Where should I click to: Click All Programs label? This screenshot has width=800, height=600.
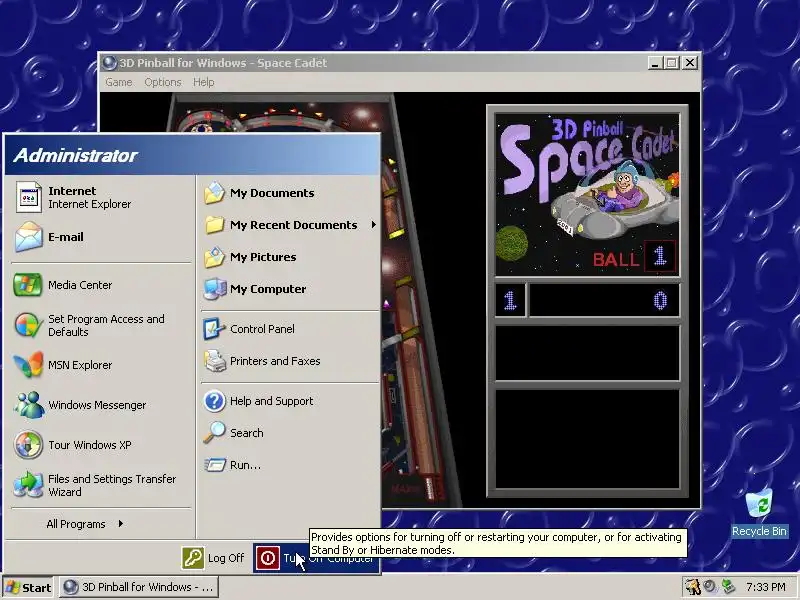(x=76, y=524)
